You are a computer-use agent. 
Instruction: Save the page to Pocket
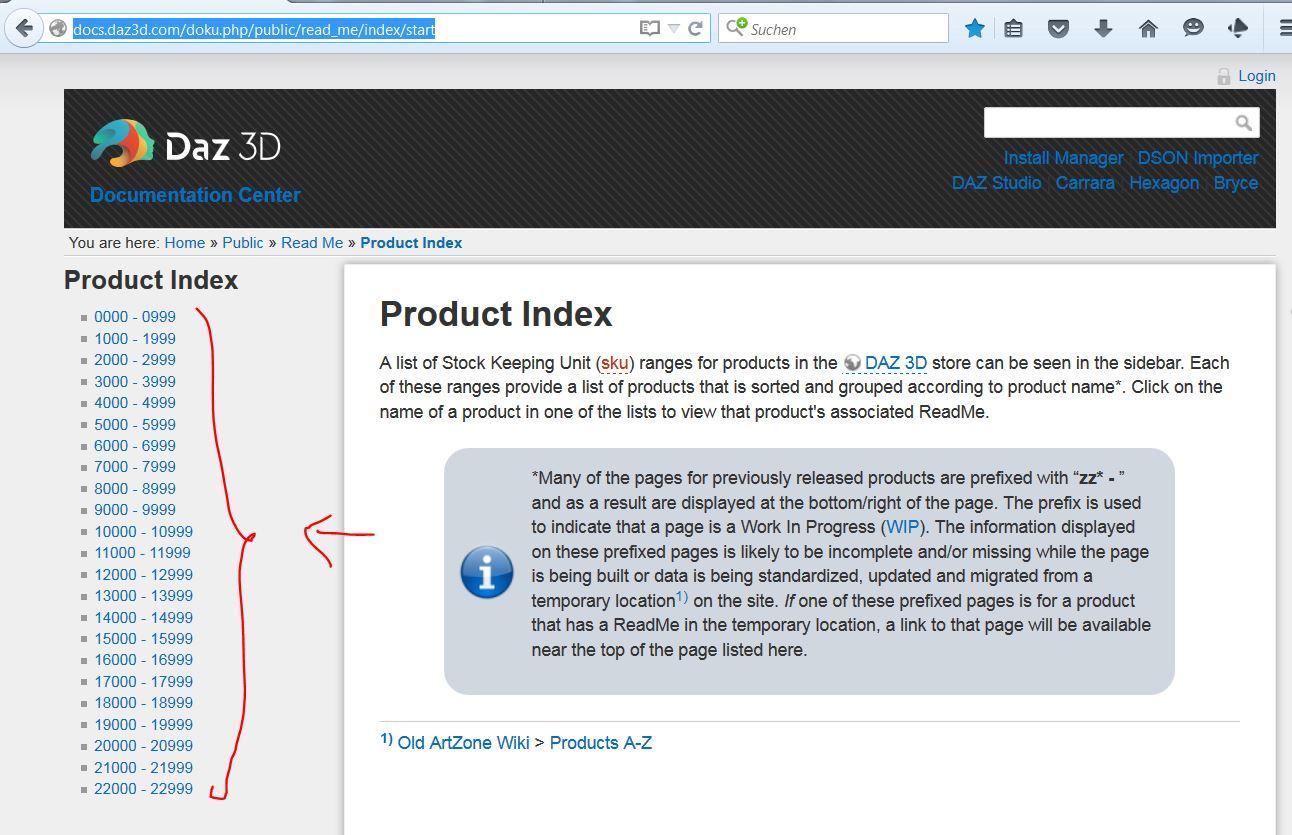click(x=1058, y=29)
